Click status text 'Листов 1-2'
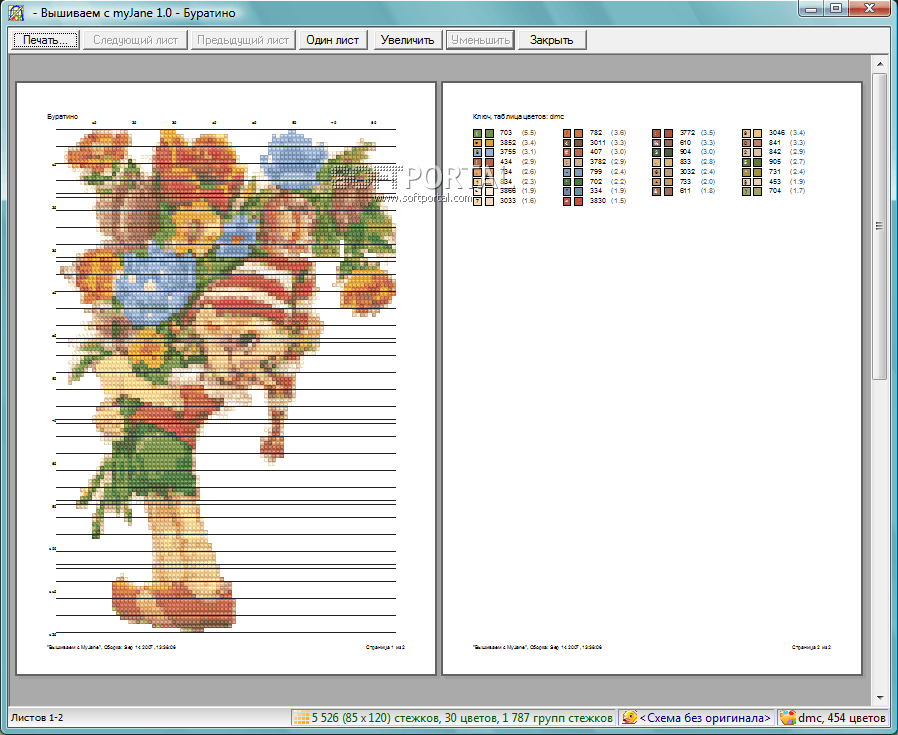 click(37, 717)
